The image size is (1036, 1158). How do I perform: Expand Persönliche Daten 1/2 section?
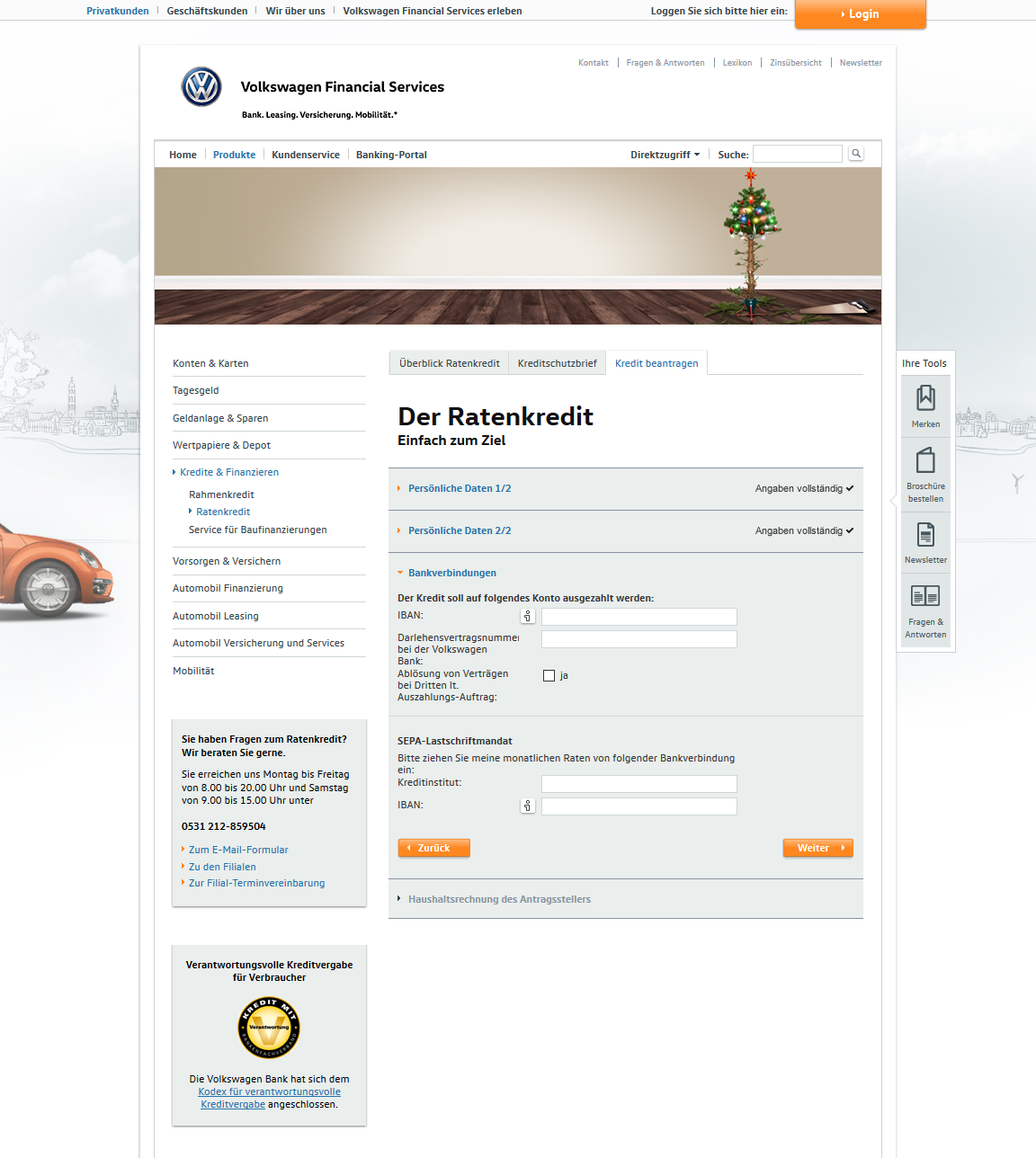[460, 488]
